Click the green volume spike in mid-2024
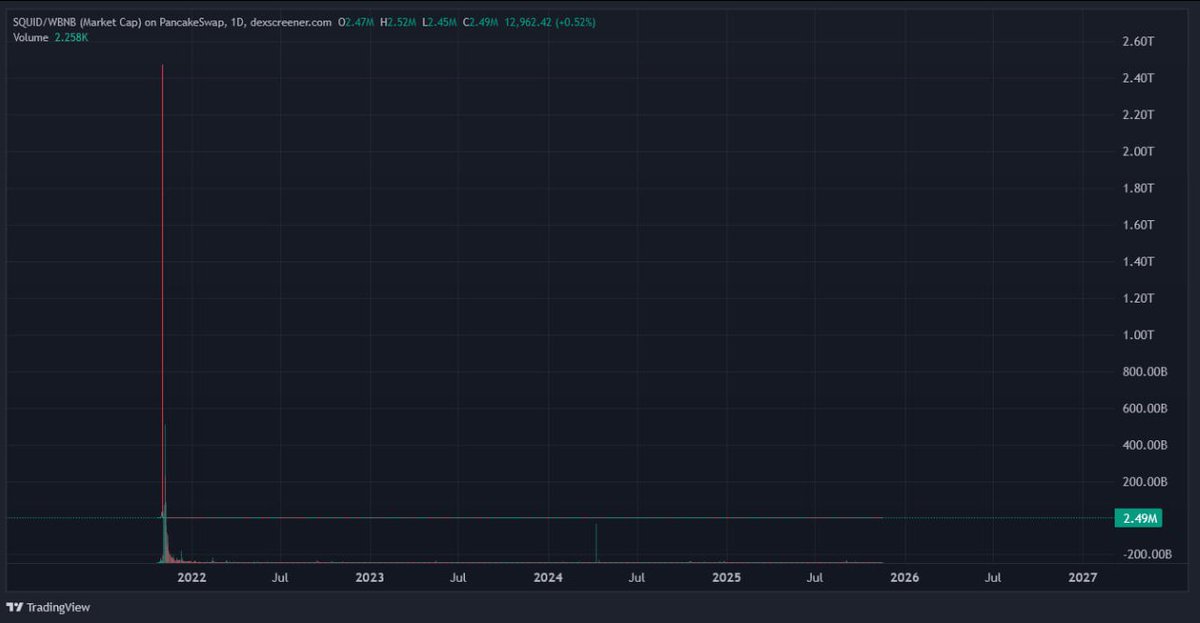The image size is (1200, 623). pos(596,543)
